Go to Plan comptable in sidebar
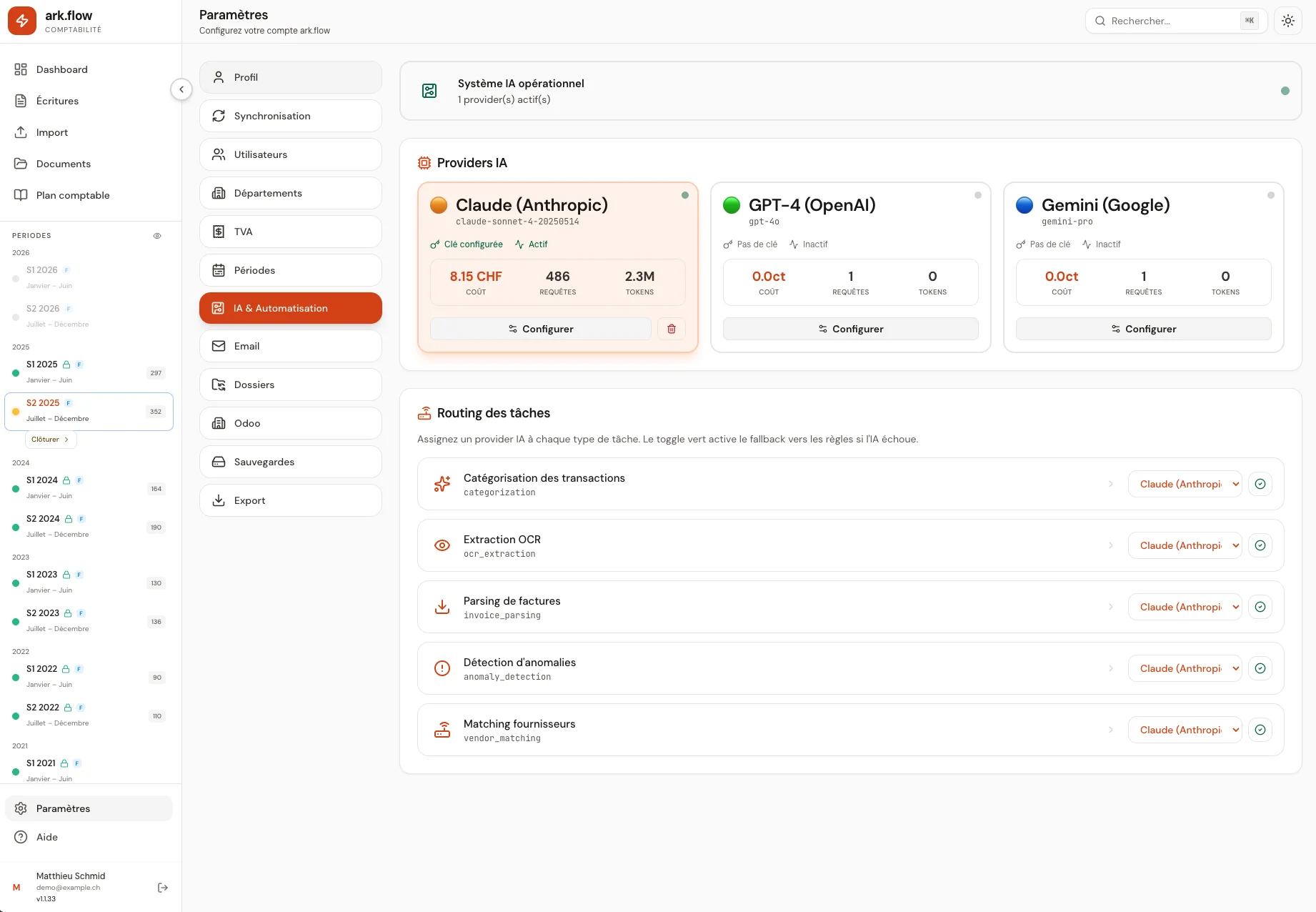This screenshot has width=1316, height=912. (x=73, y=195)
